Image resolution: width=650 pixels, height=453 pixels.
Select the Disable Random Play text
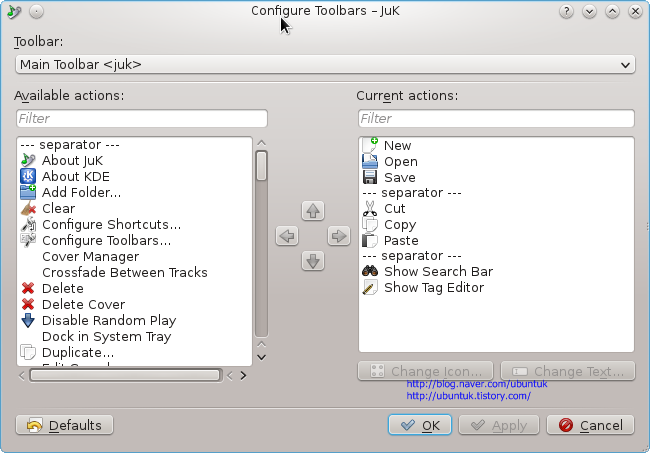click(109, 320)
